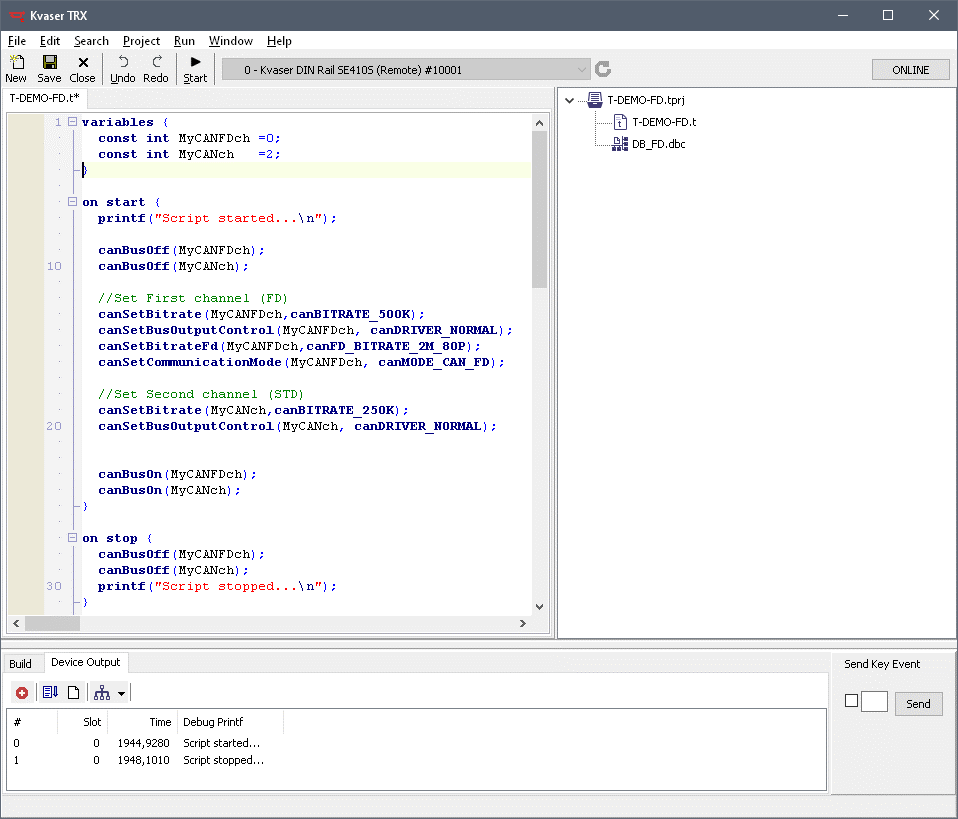Click the editor scroll down arrow
This screenshot has height=819, width=958.
(539, 607)
